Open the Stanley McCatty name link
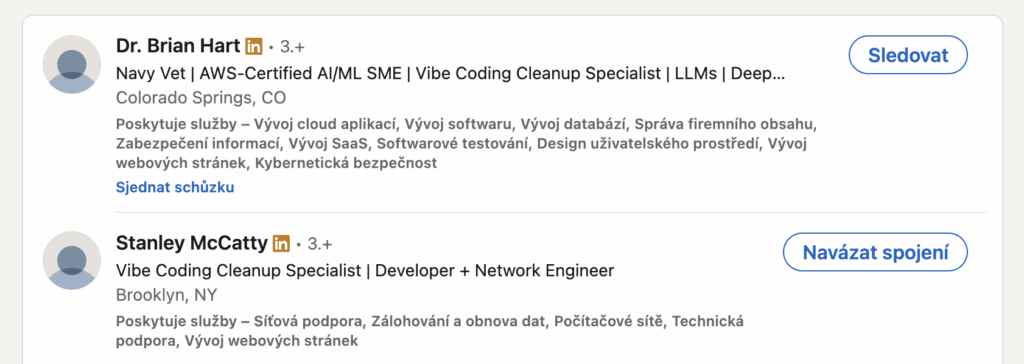Viewport: 1024px width, 364px height. [192, 243]
